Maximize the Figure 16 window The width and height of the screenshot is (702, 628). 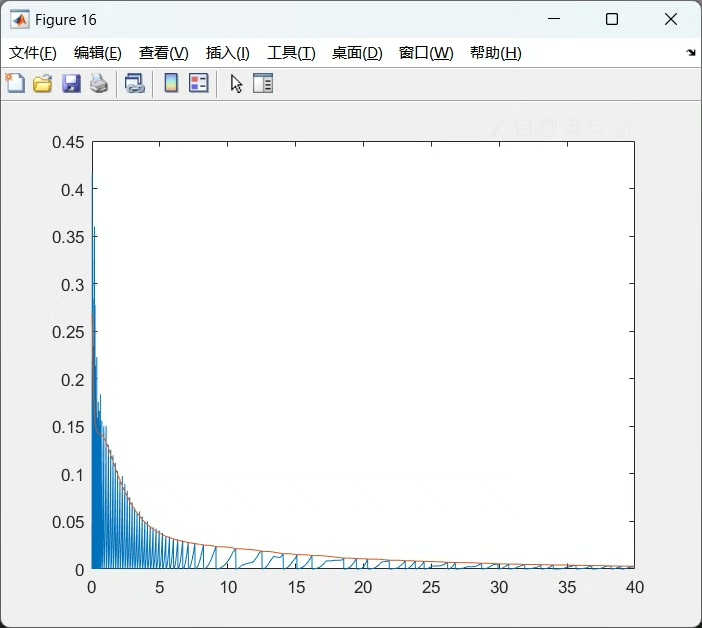tap(612, 19)
